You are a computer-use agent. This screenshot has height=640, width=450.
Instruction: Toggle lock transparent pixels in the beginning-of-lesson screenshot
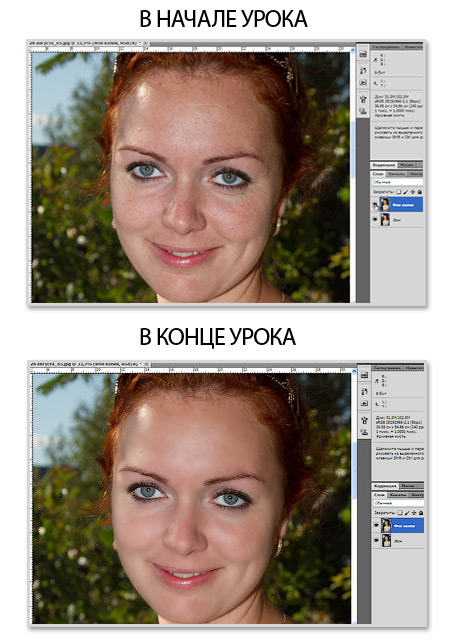399,192
